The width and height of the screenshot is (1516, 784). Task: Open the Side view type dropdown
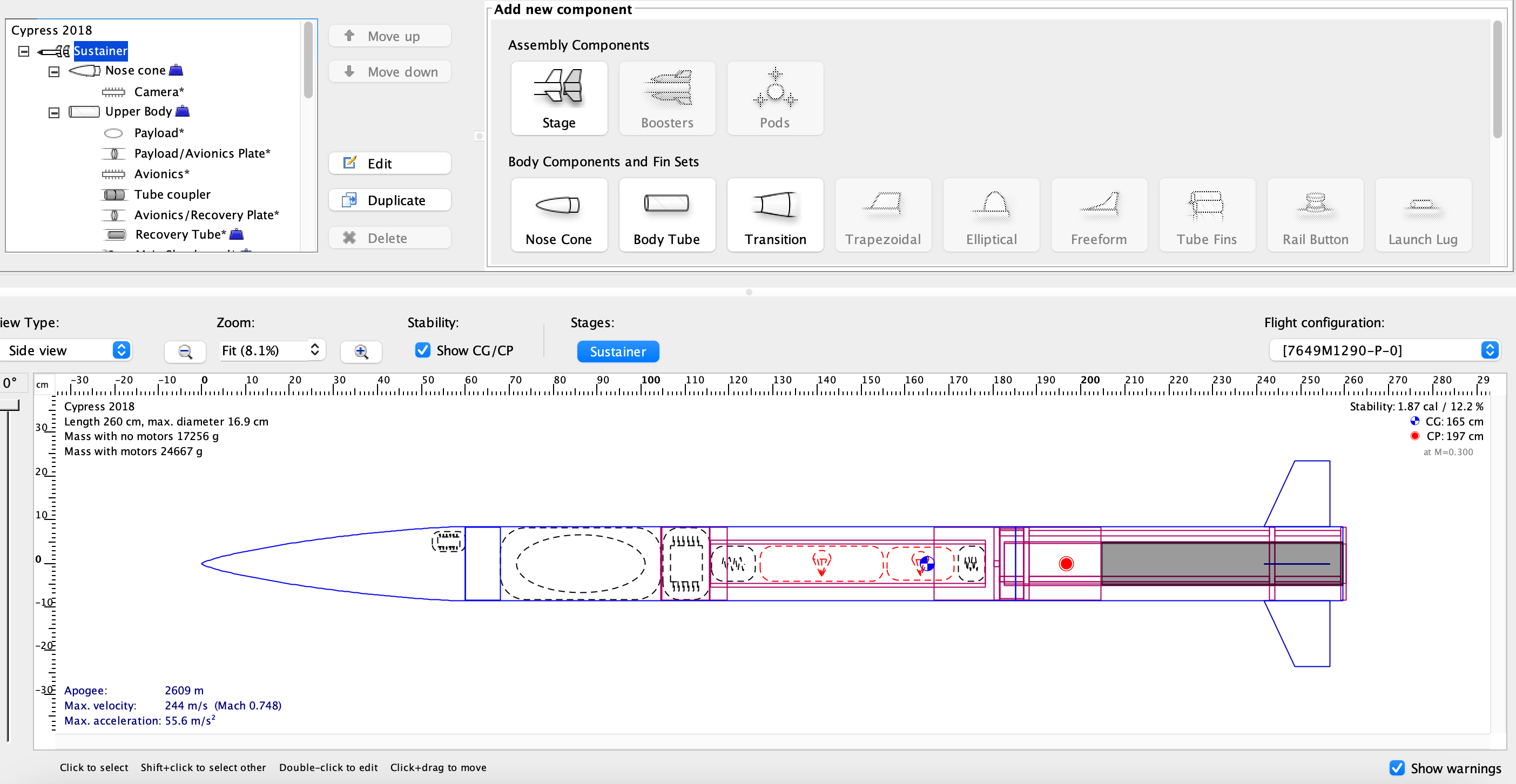pyautogui.click(x=65, y=350)
